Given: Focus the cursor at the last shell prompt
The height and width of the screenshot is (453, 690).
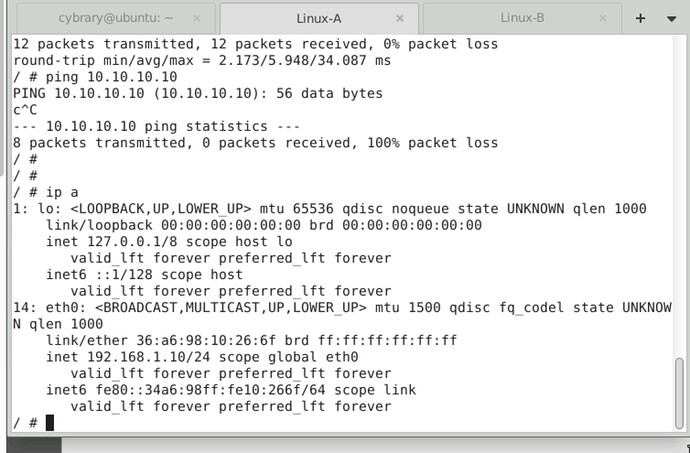Looking at the screenshot, I should point(49,423).
